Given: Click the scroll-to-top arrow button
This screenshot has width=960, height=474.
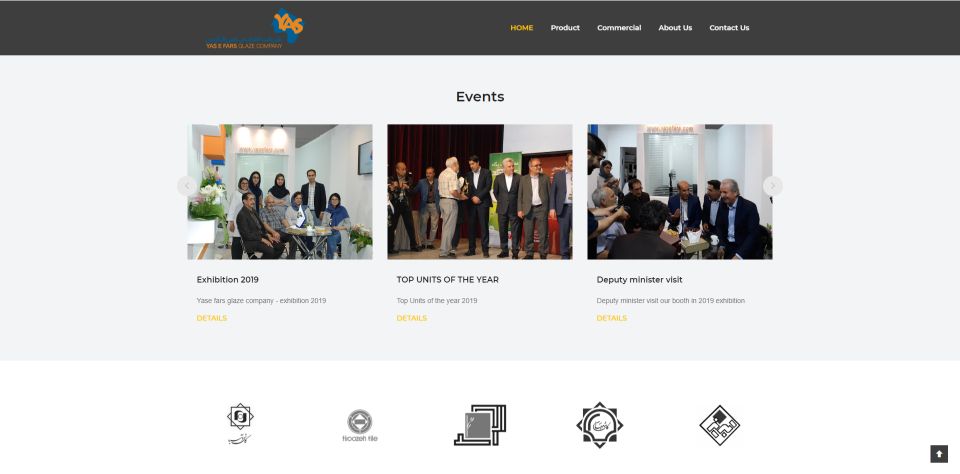Looking at the screenshot, I should click(x=939, y=454).
